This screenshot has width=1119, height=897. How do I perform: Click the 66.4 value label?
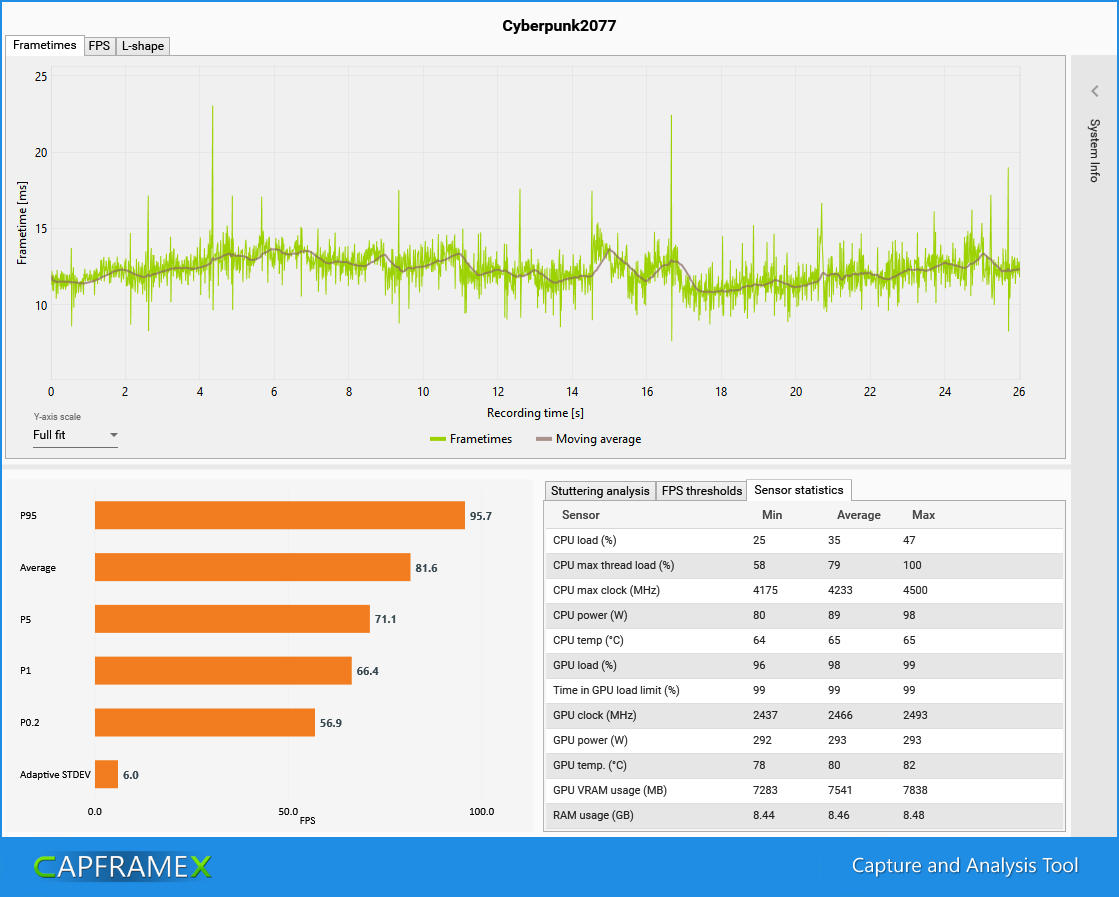click(x=368, y=671)
